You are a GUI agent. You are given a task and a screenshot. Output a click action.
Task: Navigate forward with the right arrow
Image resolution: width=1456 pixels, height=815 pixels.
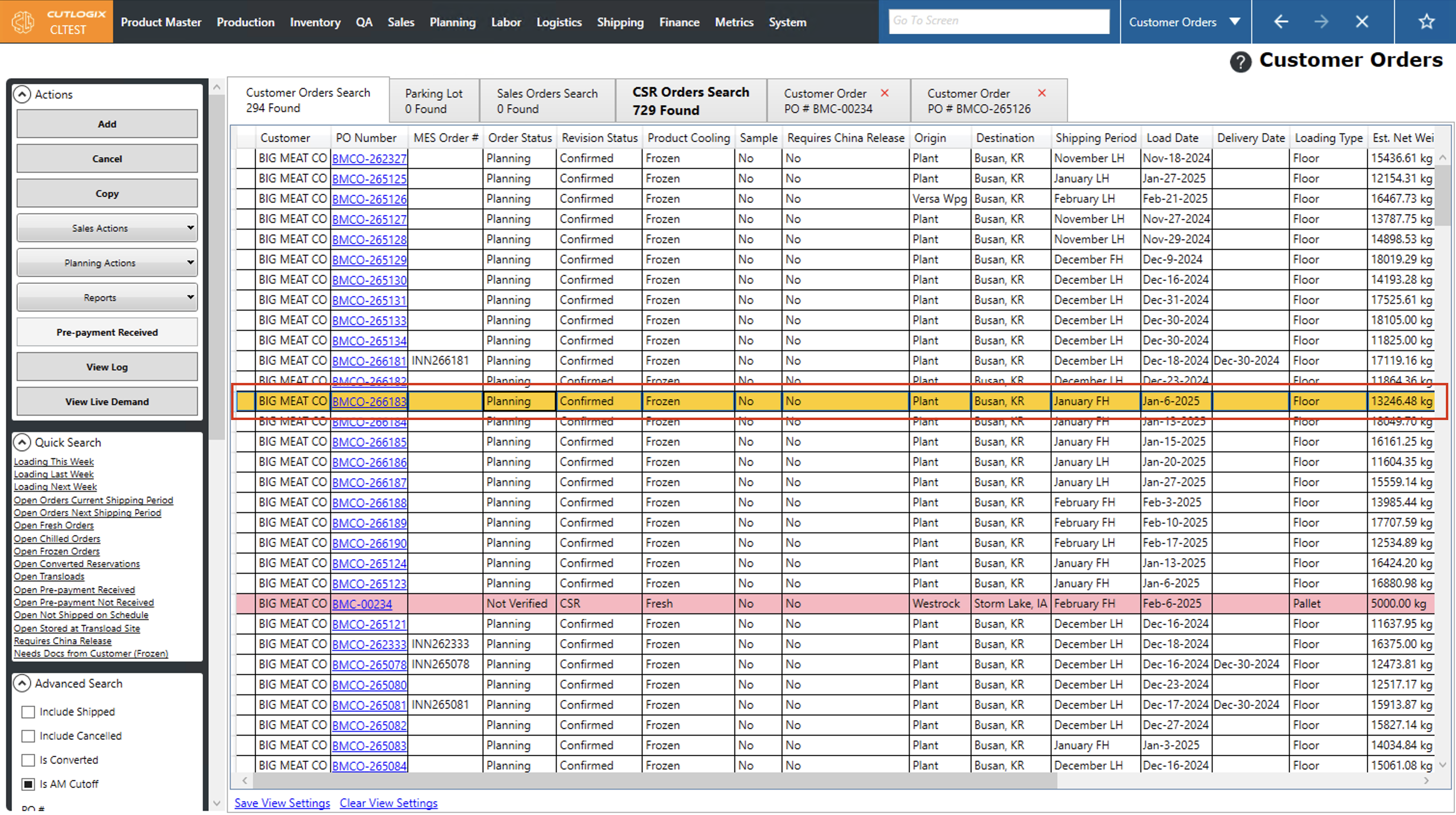1321,22
